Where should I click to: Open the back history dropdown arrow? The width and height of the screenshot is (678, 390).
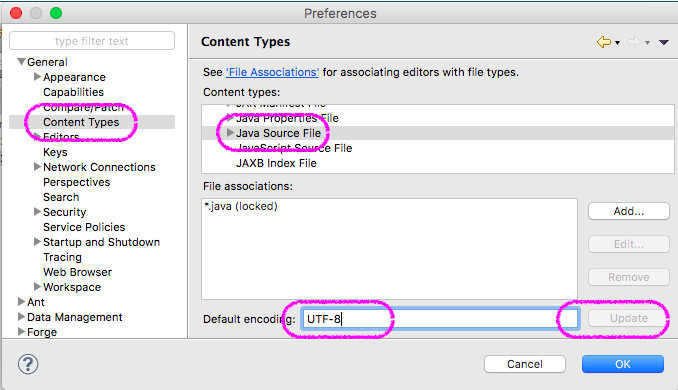pos(617,43)
